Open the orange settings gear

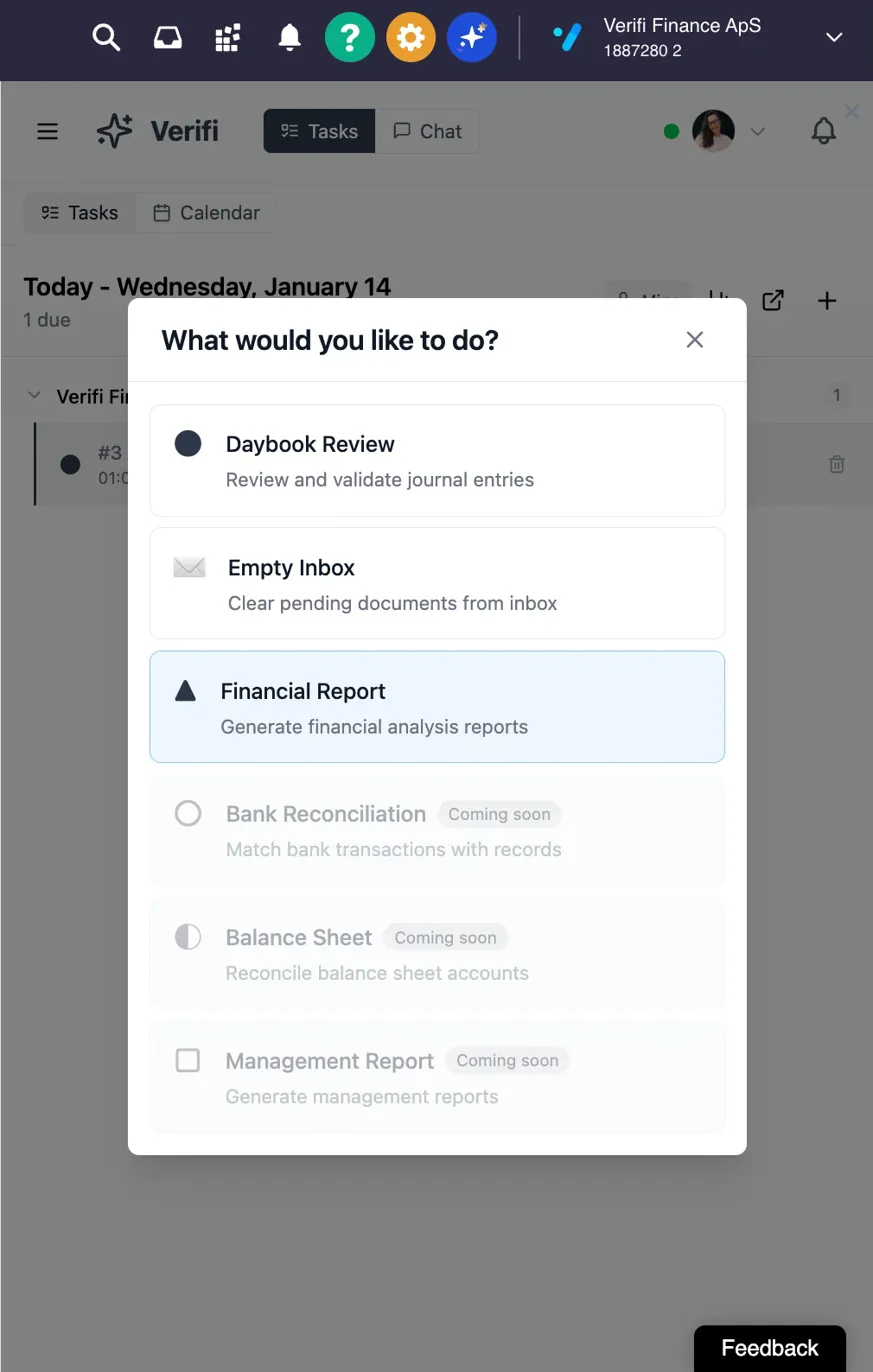[411, 38]
